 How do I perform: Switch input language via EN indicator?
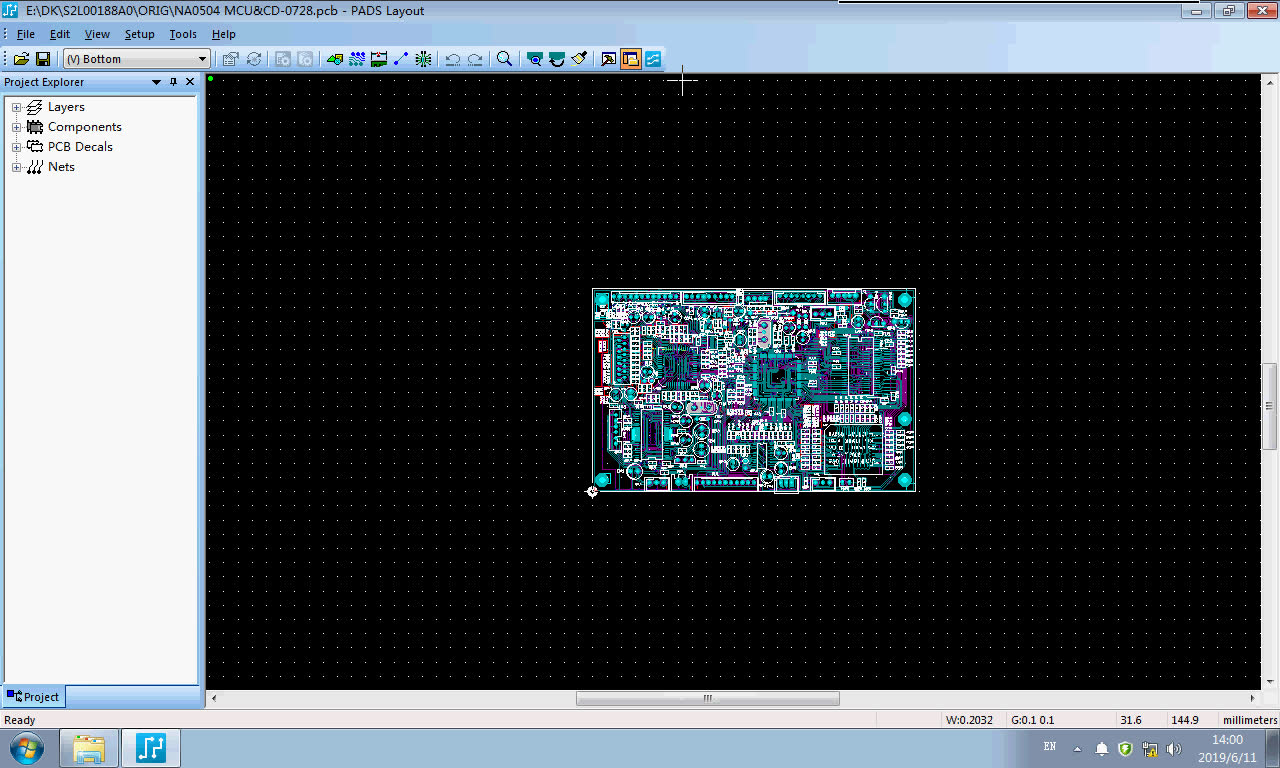tap(1050, 746)
